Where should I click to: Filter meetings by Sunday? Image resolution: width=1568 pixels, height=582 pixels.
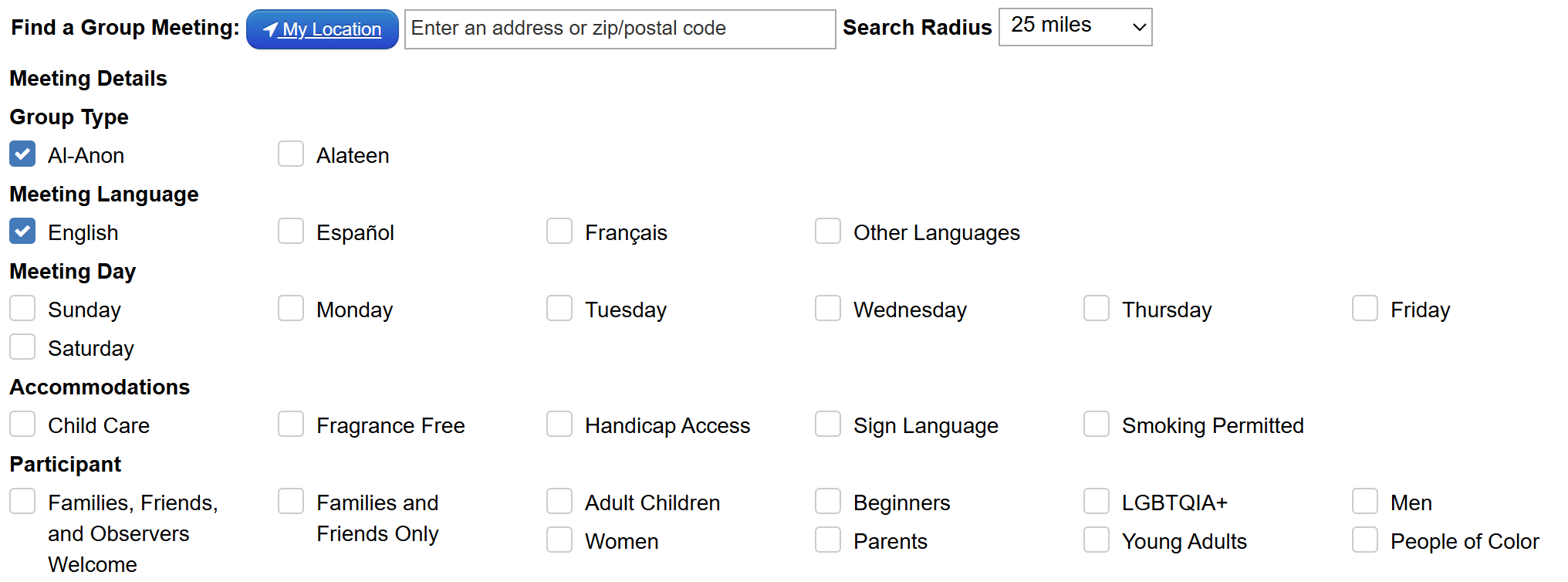(22, 309)
